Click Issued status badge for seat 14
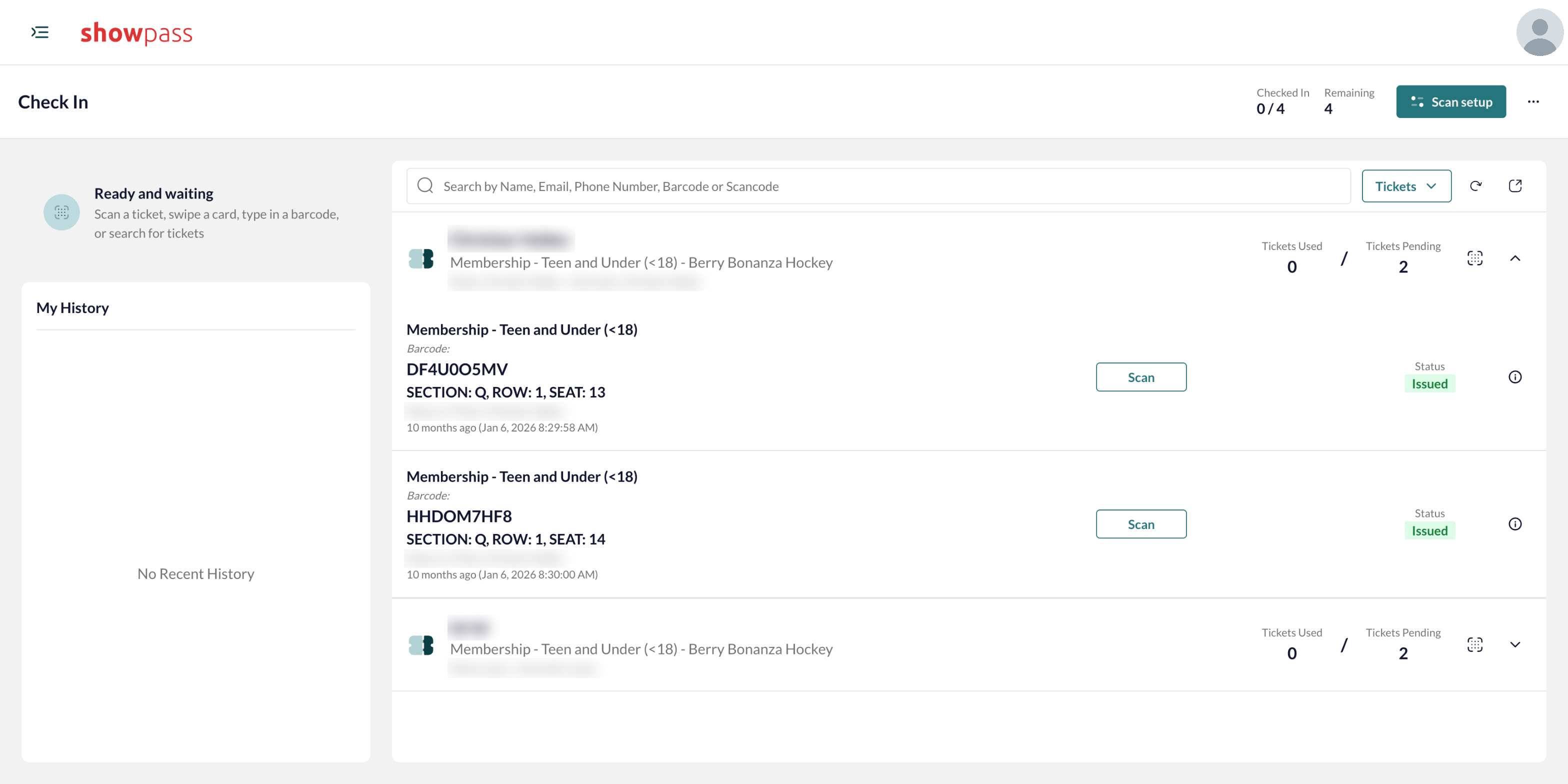 1429,531
